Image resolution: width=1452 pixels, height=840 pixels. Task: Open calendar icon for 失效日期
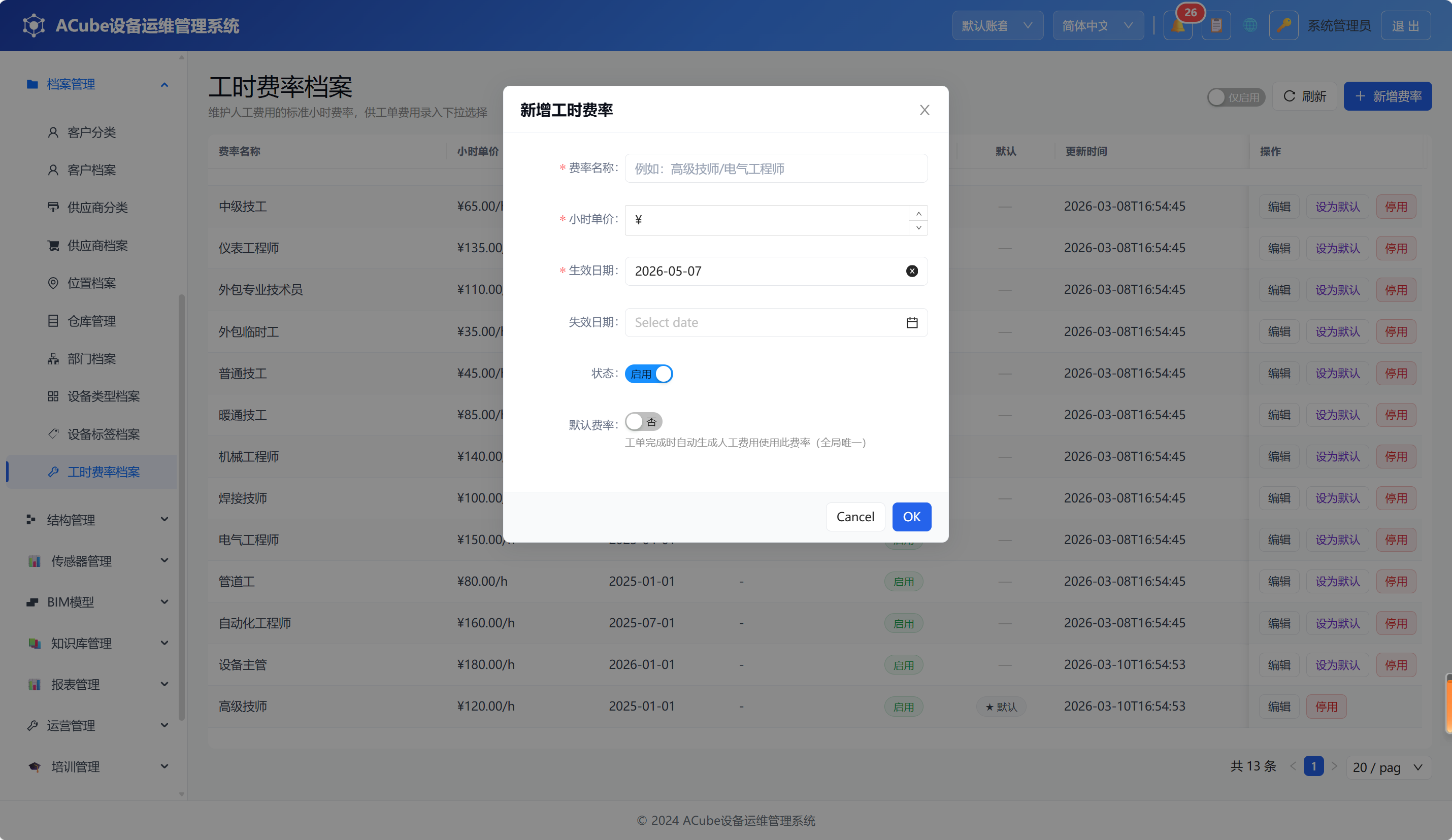[x=911, y=323]
